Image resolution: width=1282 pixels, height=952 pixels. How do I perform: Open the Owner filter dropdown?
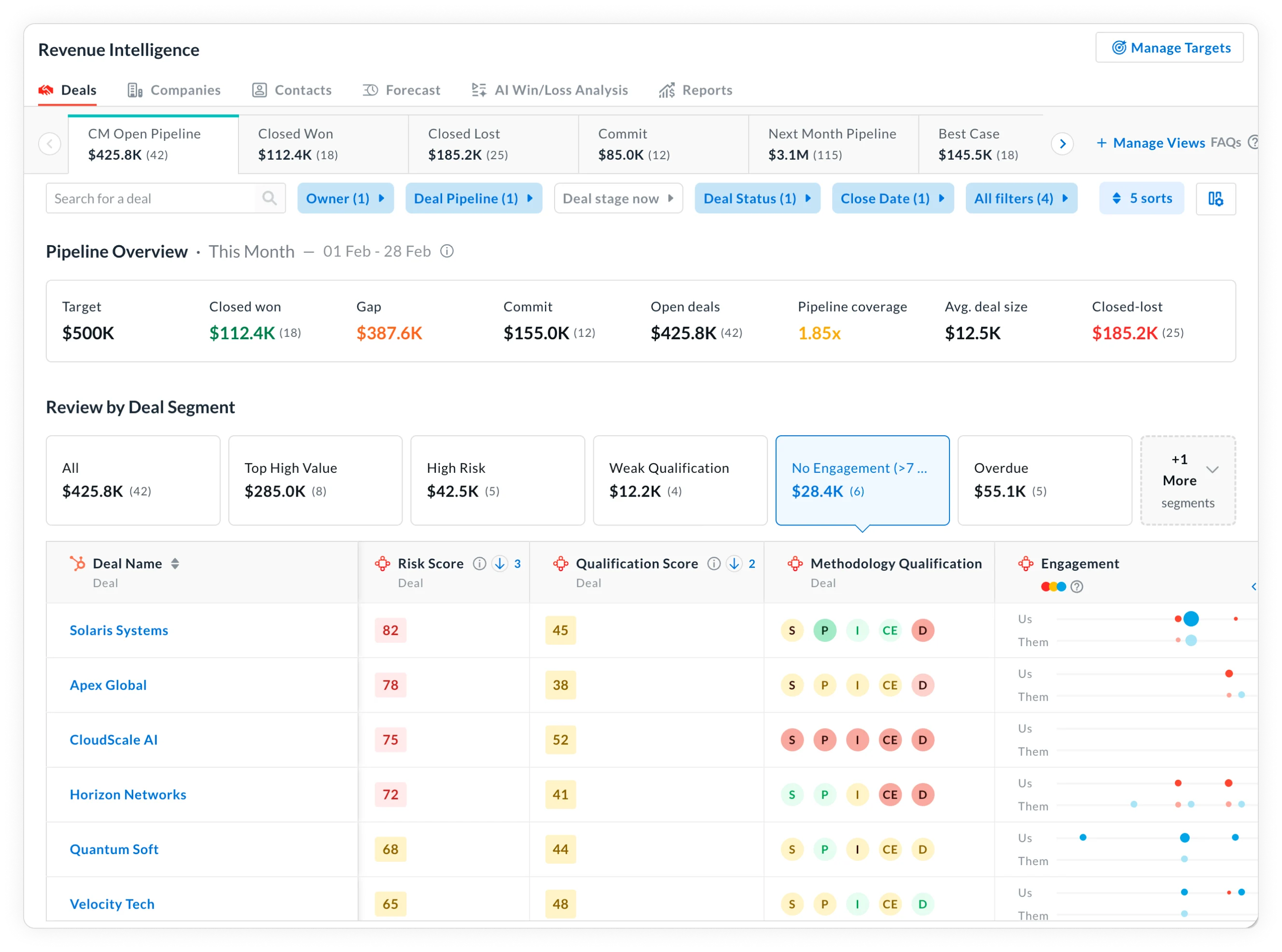tap(345, 198)
